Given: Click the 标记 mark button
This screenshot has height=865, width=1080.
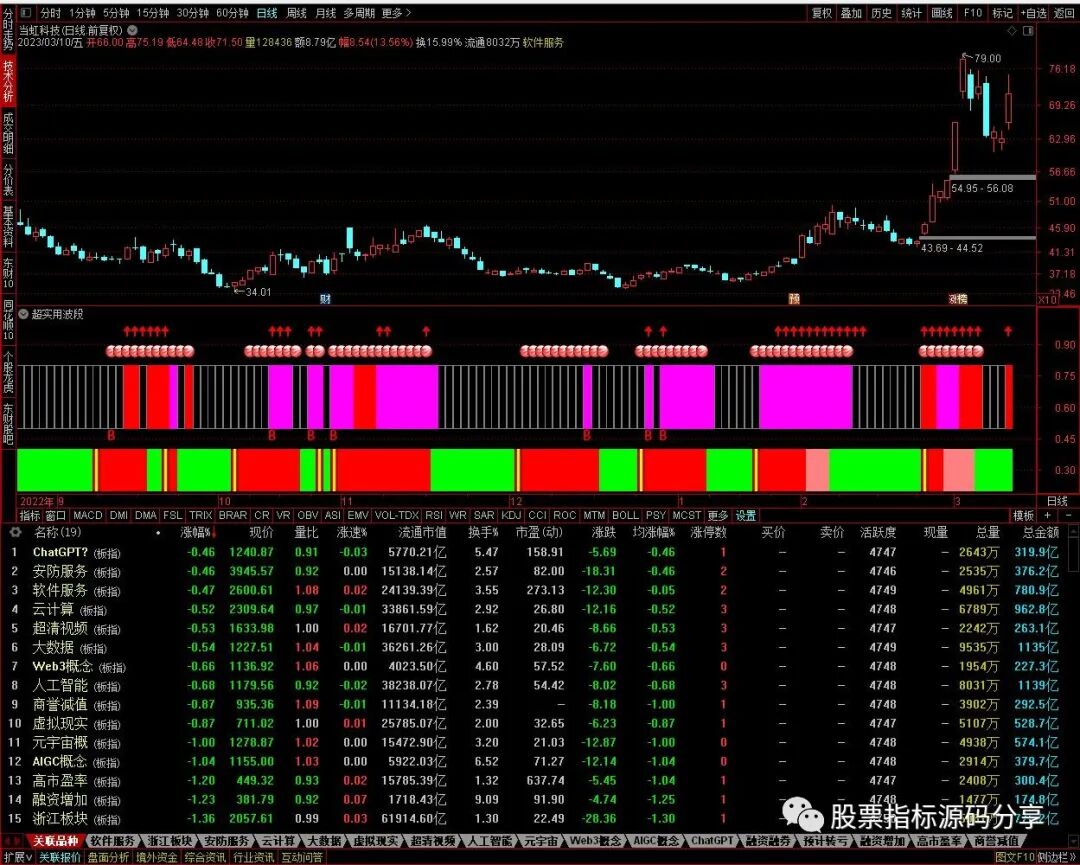Looking at the screenshot, I should click(1002, 13).
